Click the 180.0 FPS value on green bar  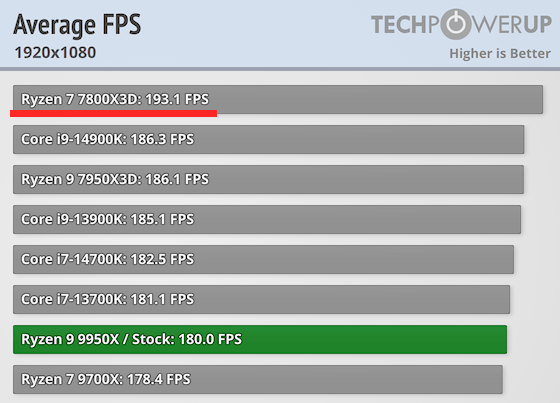tap(210, 339)
